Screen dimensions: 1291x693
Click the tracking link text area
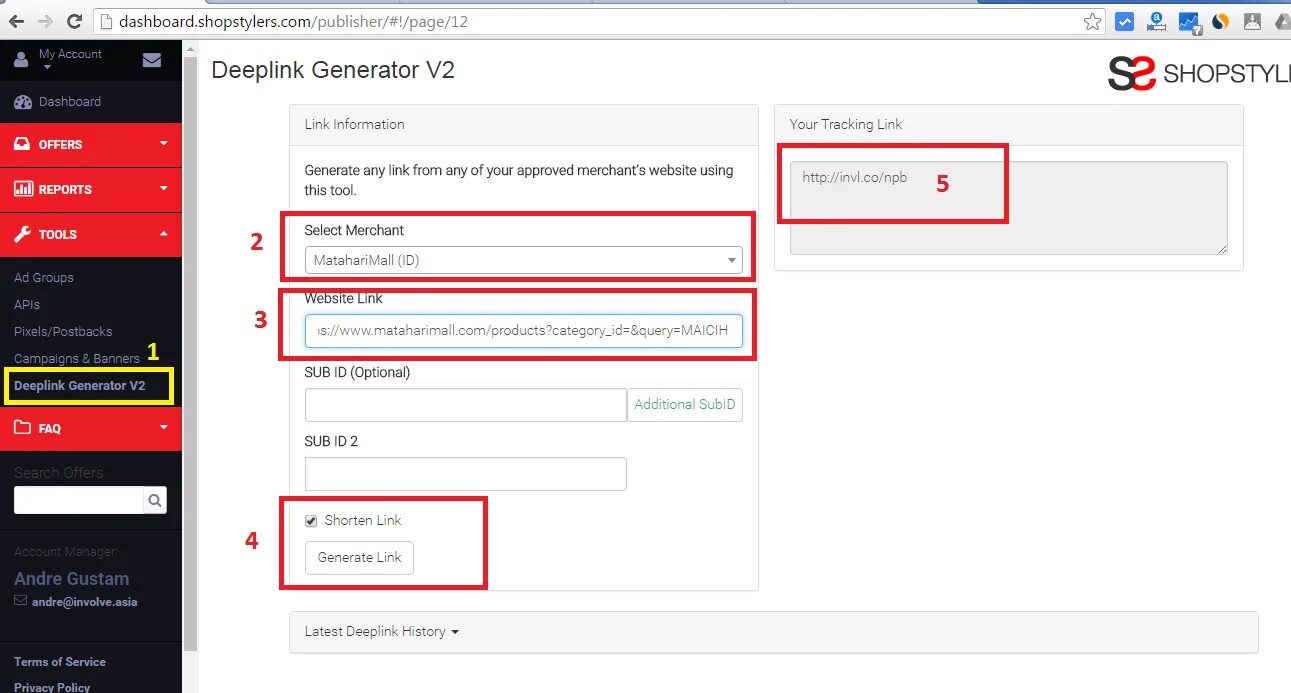click(1008, 208)
